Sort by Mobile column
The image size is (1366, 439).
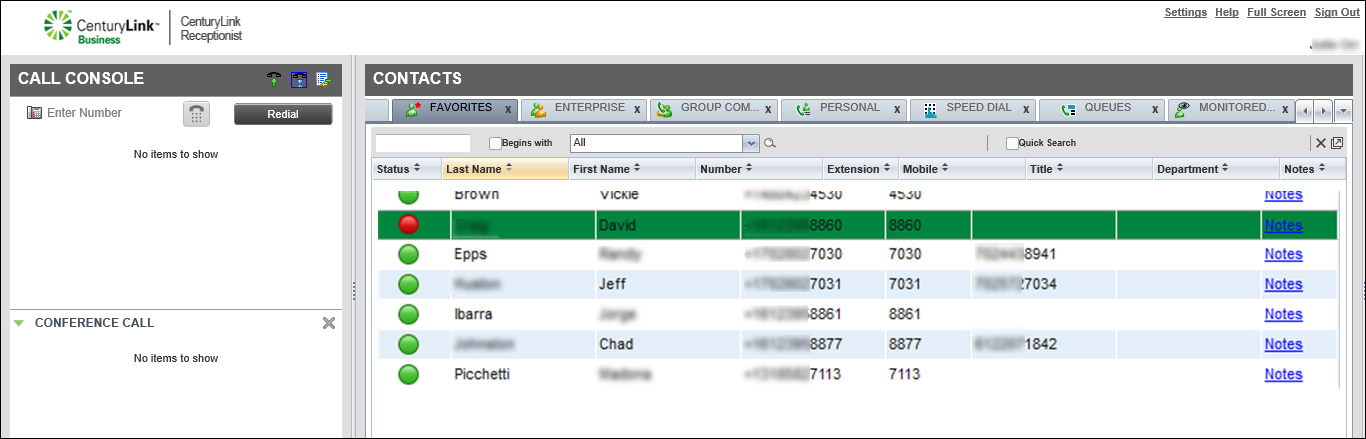pos(961,169)
